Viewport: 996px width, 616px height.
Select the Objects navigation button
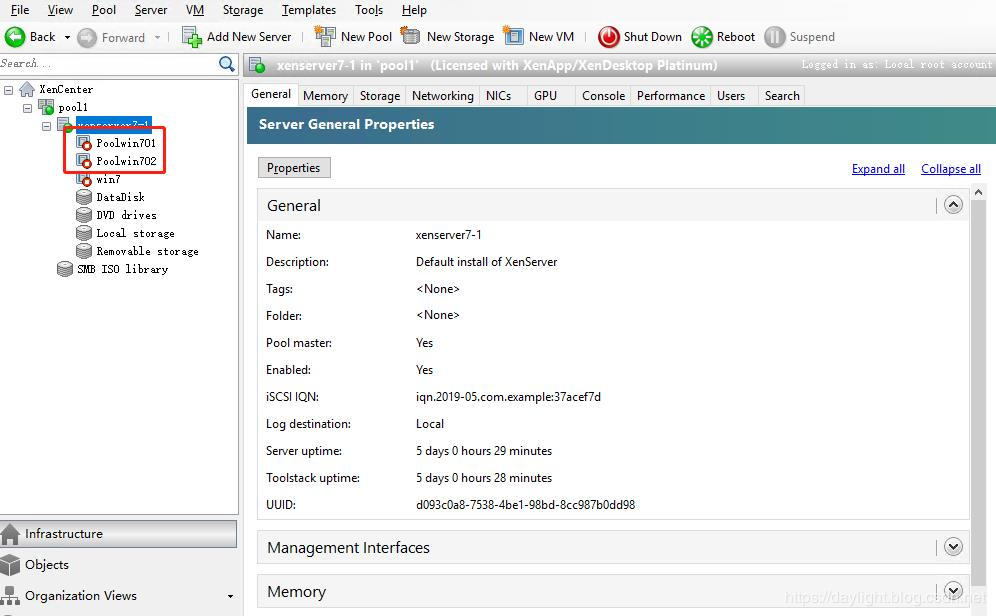[x=118, y=565]
